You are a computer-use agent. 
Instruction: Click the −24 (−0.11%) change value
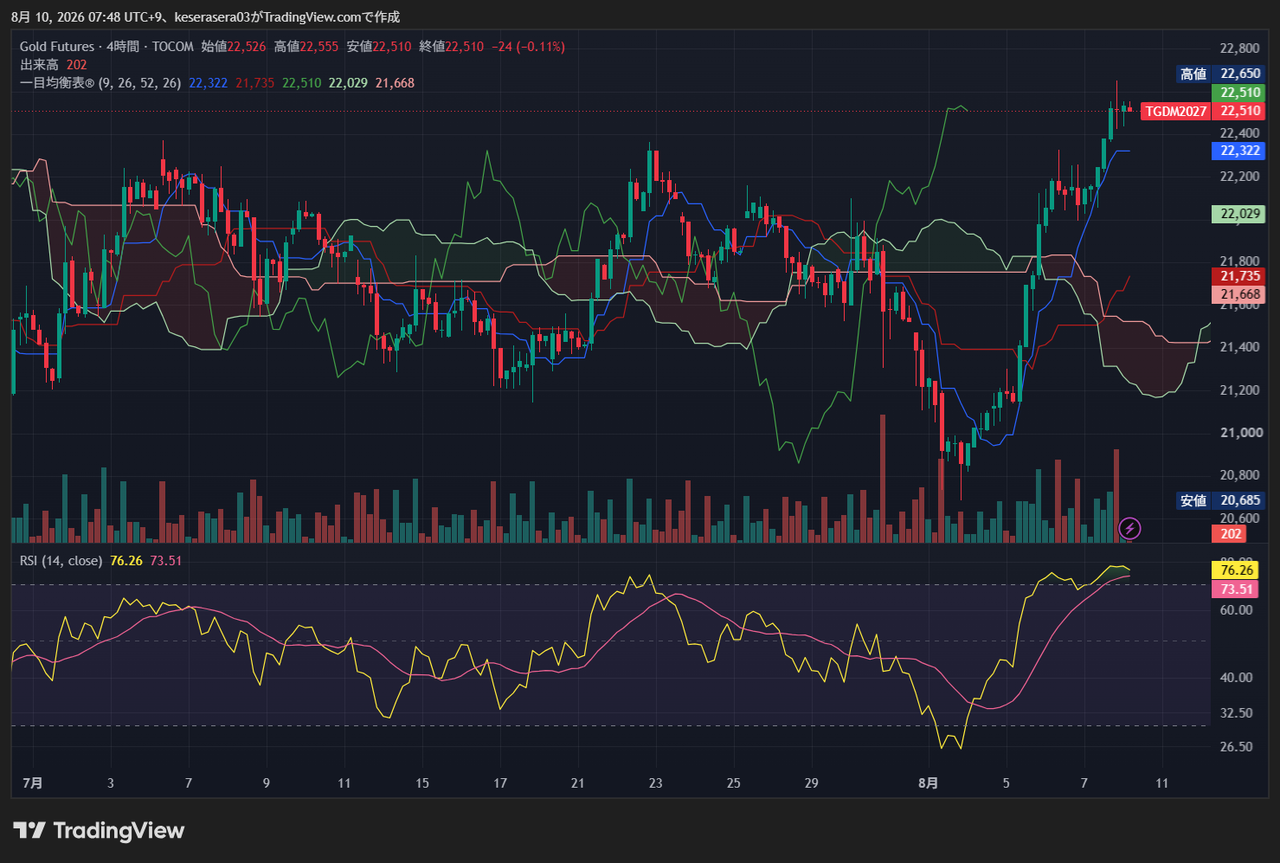[528, 46]
